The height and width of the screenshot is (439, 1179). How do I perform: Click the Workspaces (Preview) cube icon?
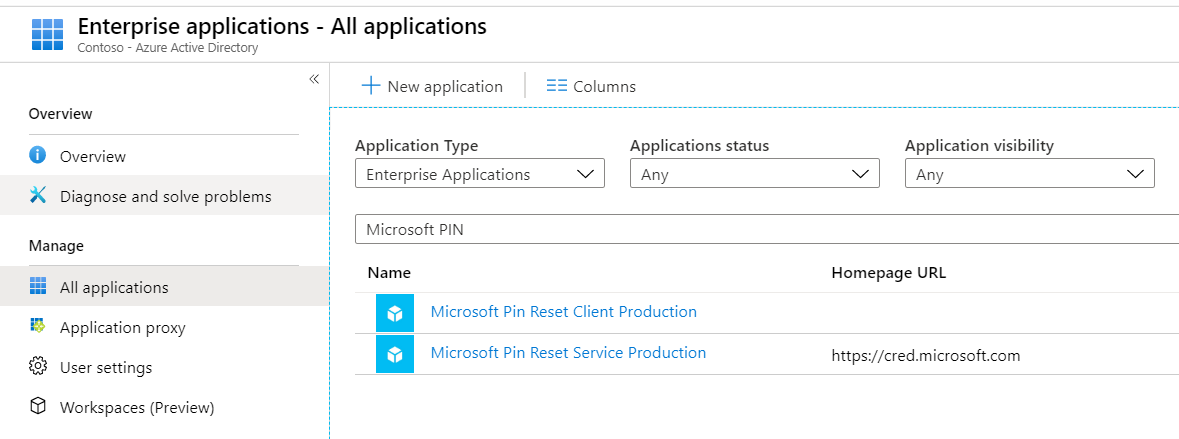click(38, 407)
